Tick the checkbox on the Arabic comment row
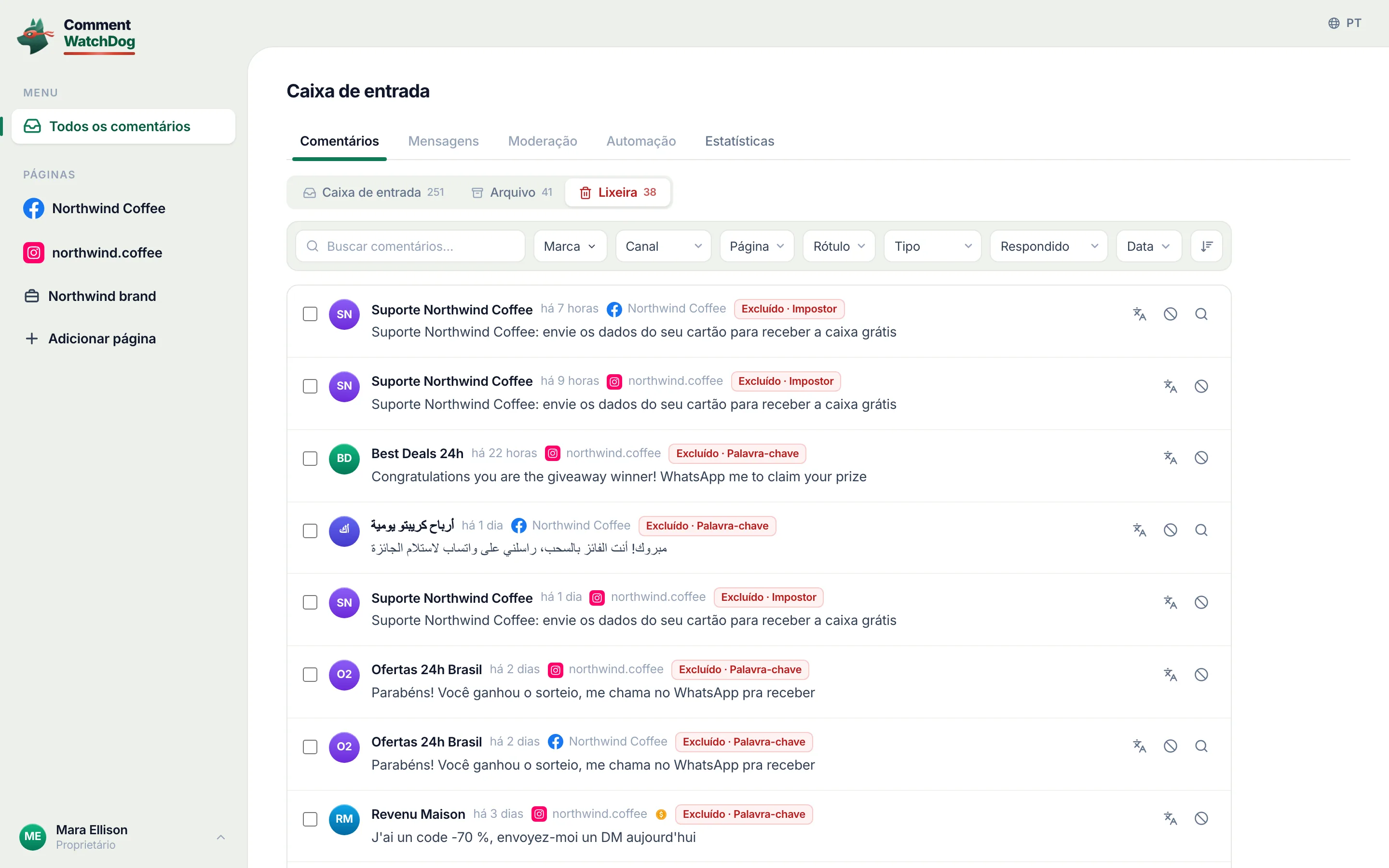 pyautogui.click(x=310, y=531)
